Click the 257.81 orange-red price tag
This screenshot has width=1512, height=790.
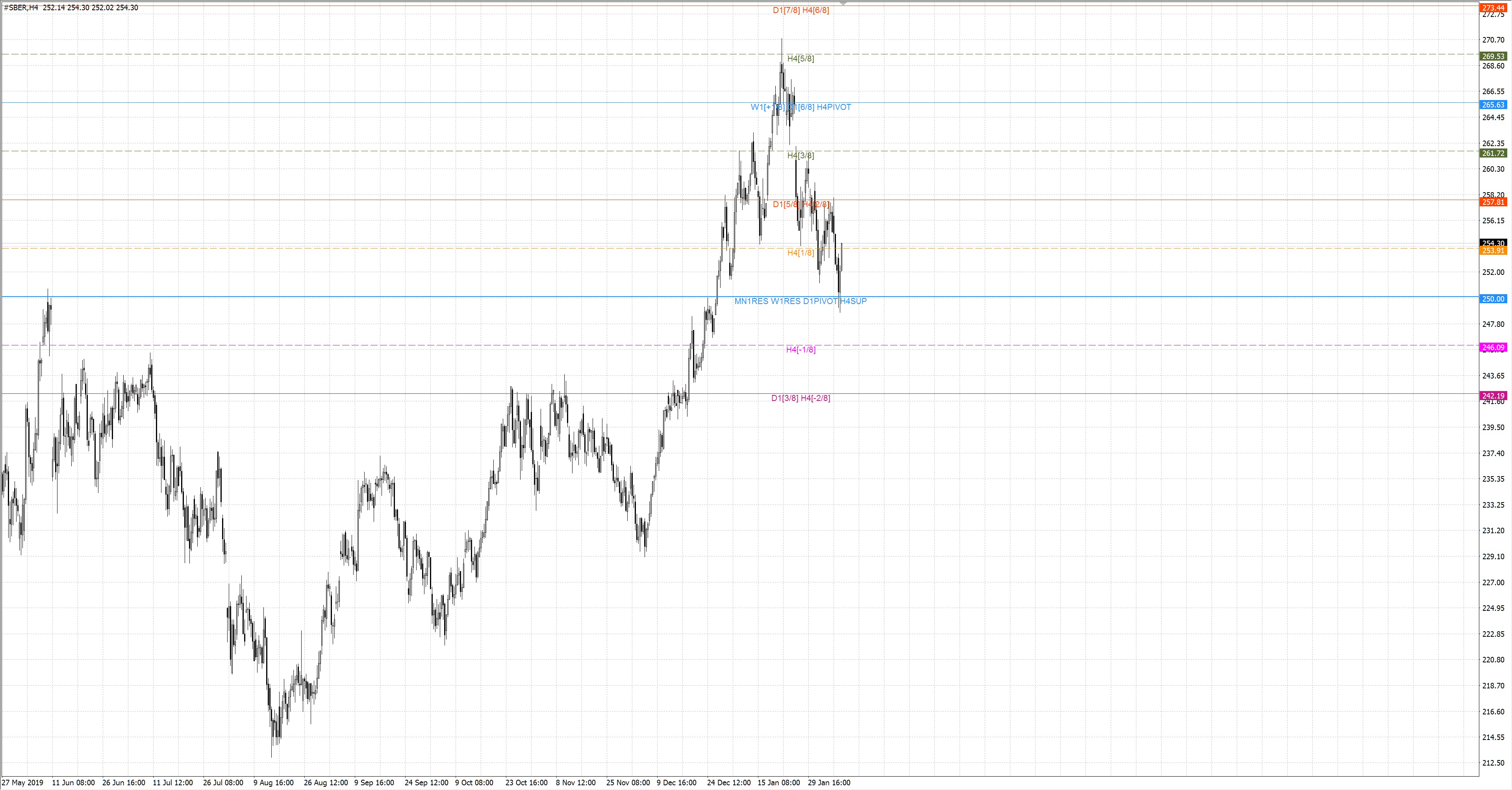[x=1493, y=202]
